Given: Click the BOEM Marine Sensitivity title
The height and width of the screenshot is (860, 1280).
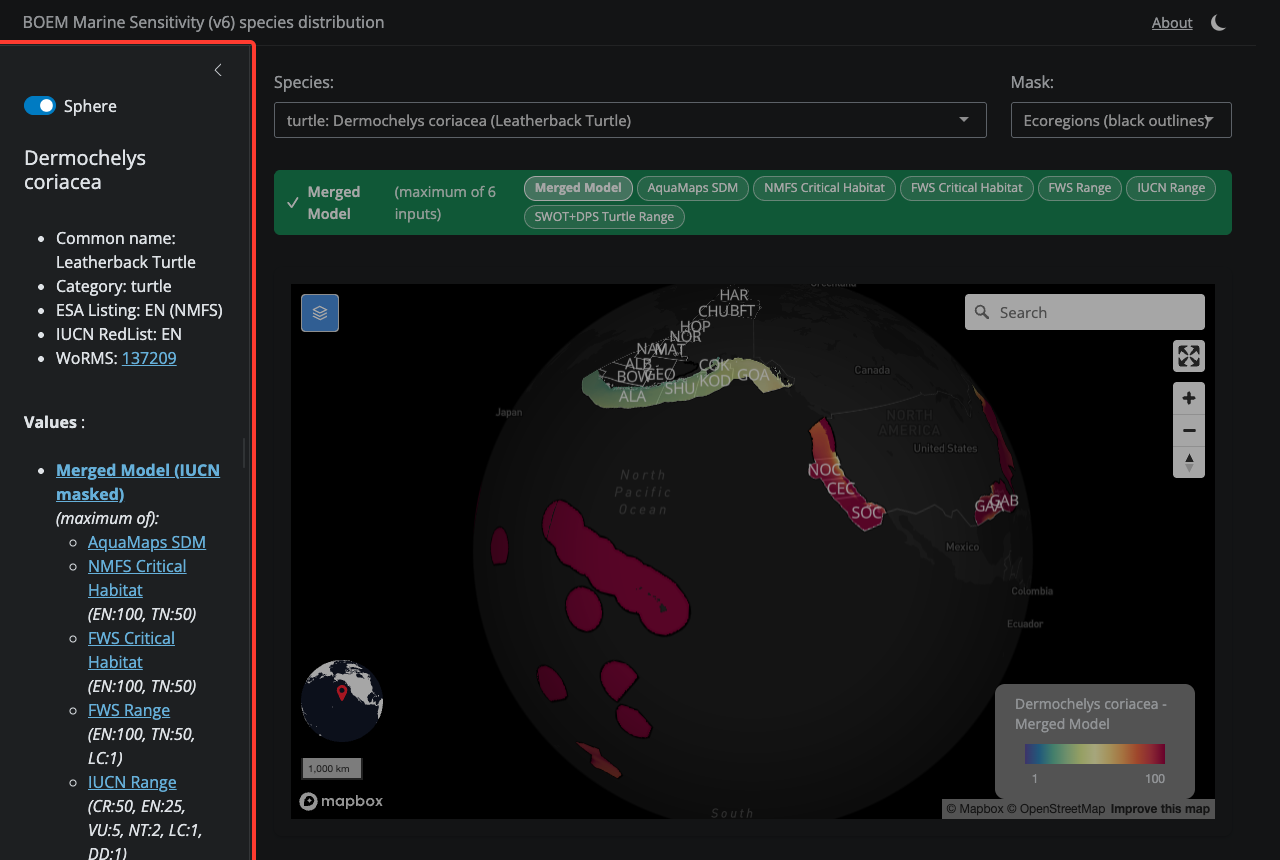Looking at the screenshot, I should tap(203, 22).
